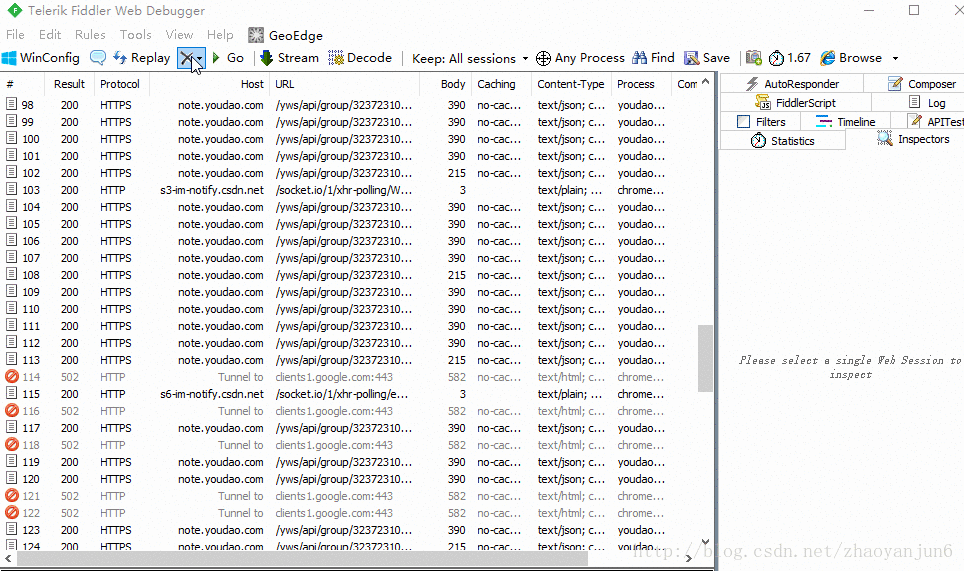The height and width of the screenshot is (571, 964).
Task: Replay selected sessions
Action: tap(141, 58)
